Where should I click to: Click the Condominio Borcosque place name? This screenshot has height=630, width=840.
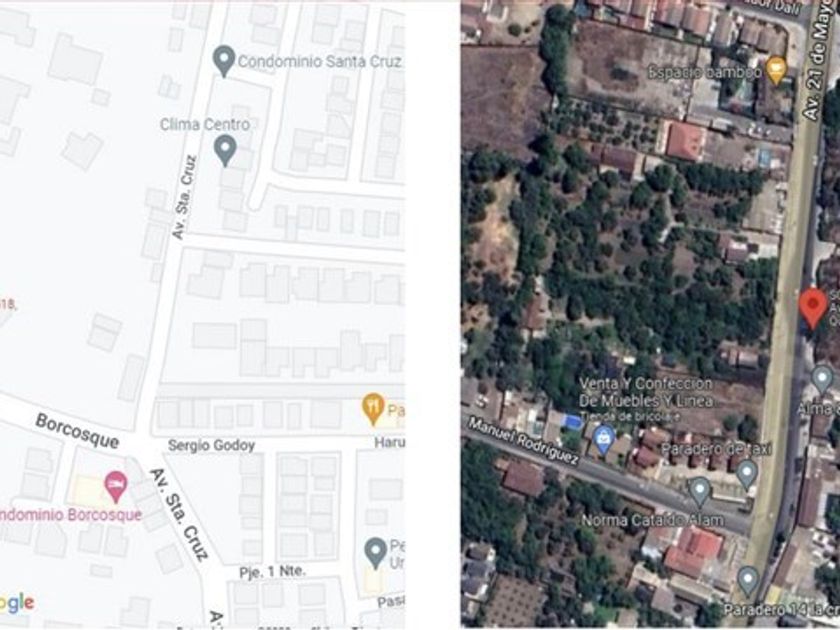71,515
